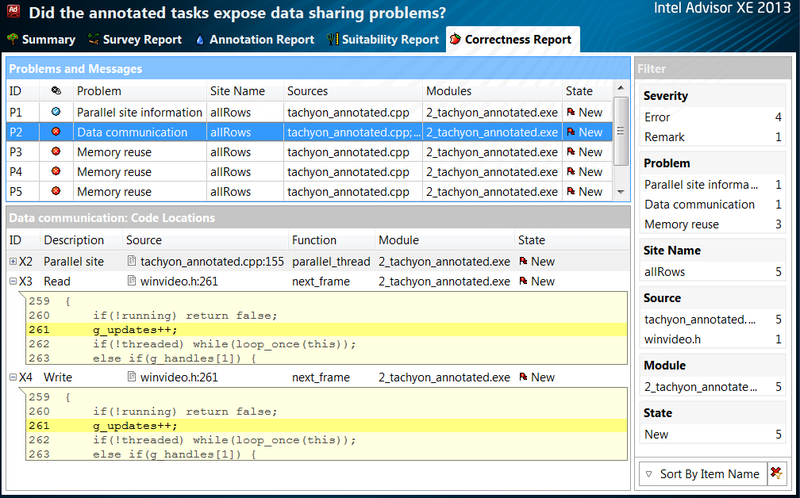Expand the X2 Parallel site row
The image size is (800, 498).
(x=13, y=261)
